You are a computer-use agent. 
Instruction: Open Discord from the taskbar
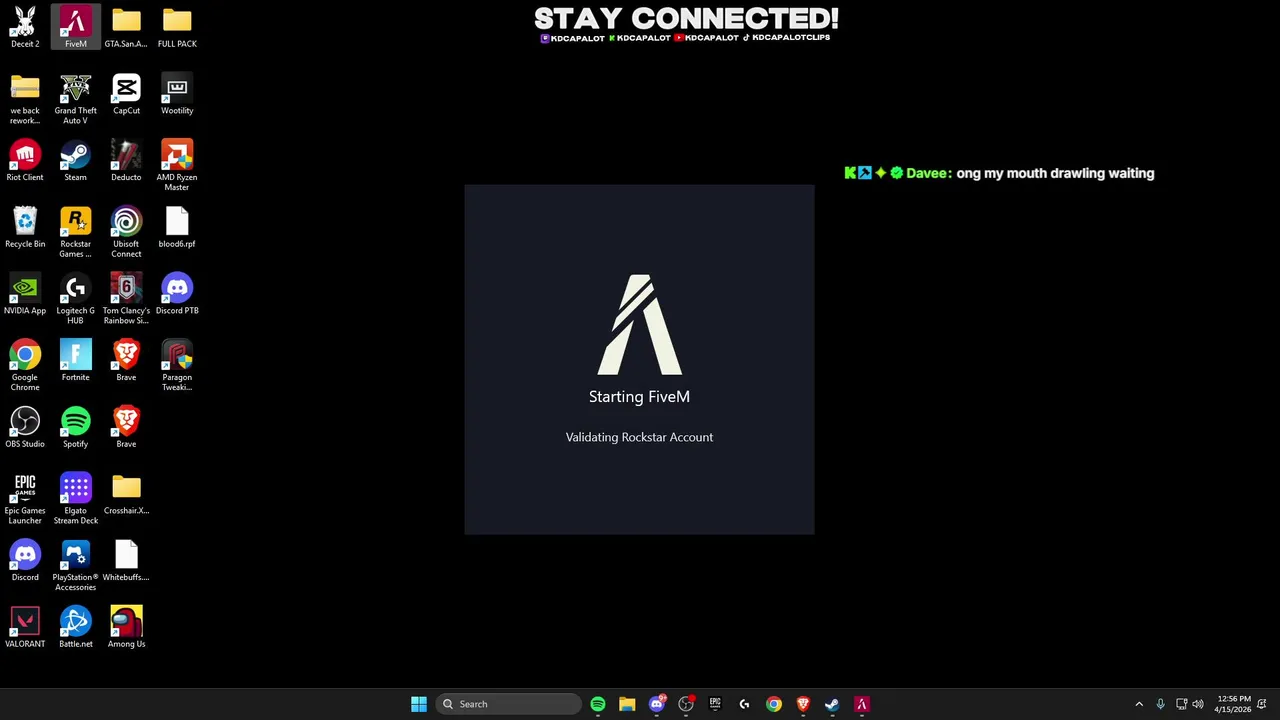pos(657,704)
